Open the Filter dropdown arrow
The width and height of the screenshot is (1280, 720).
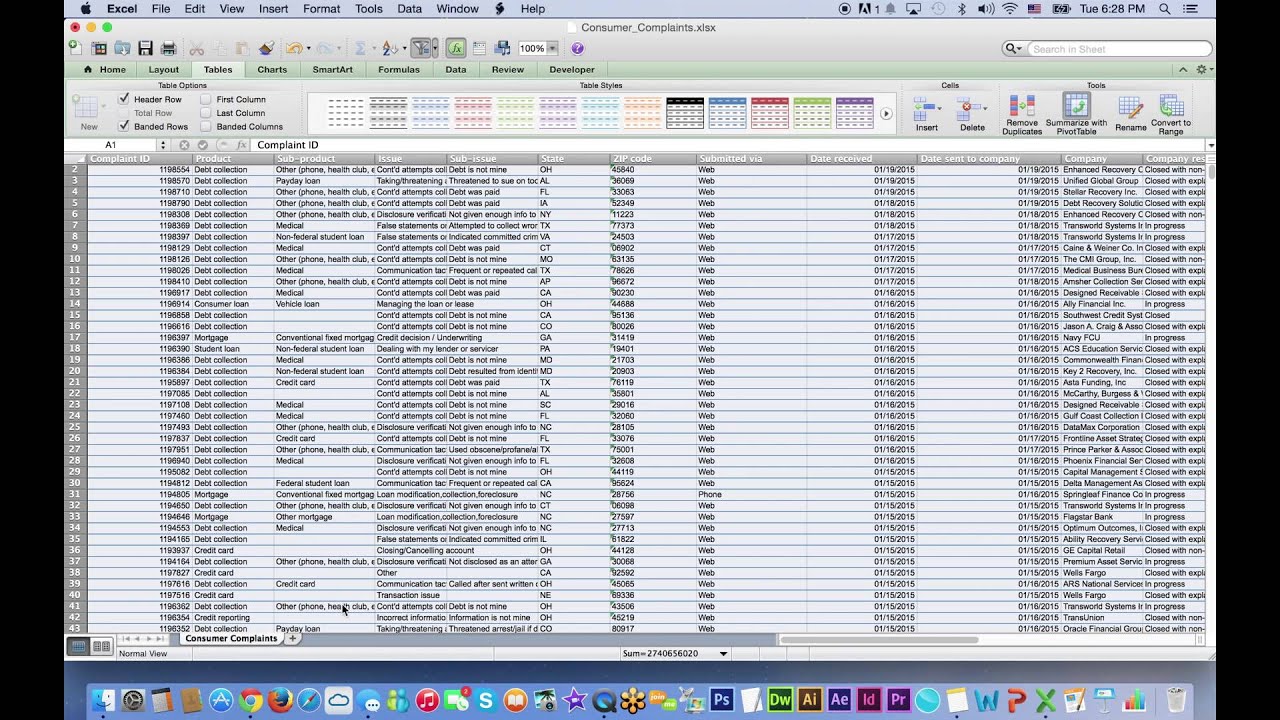pos(436,48)
